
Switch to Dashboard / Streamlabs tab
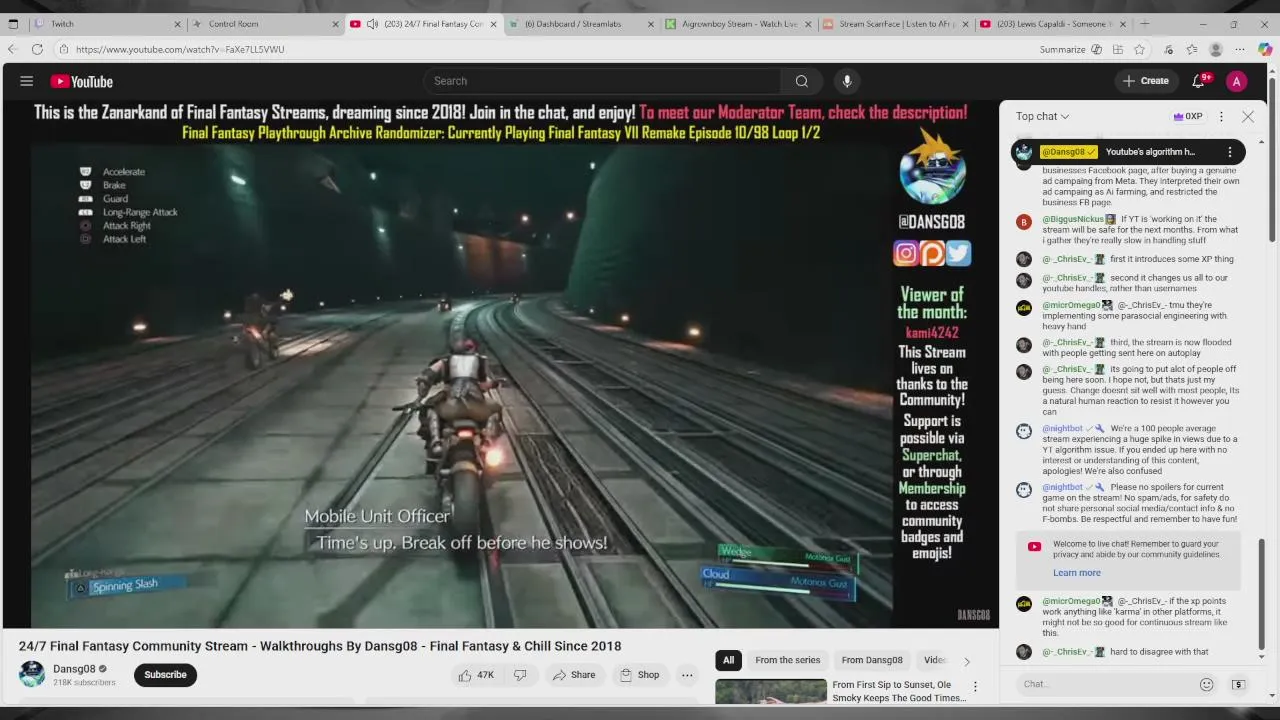click(x=582, y=24)
